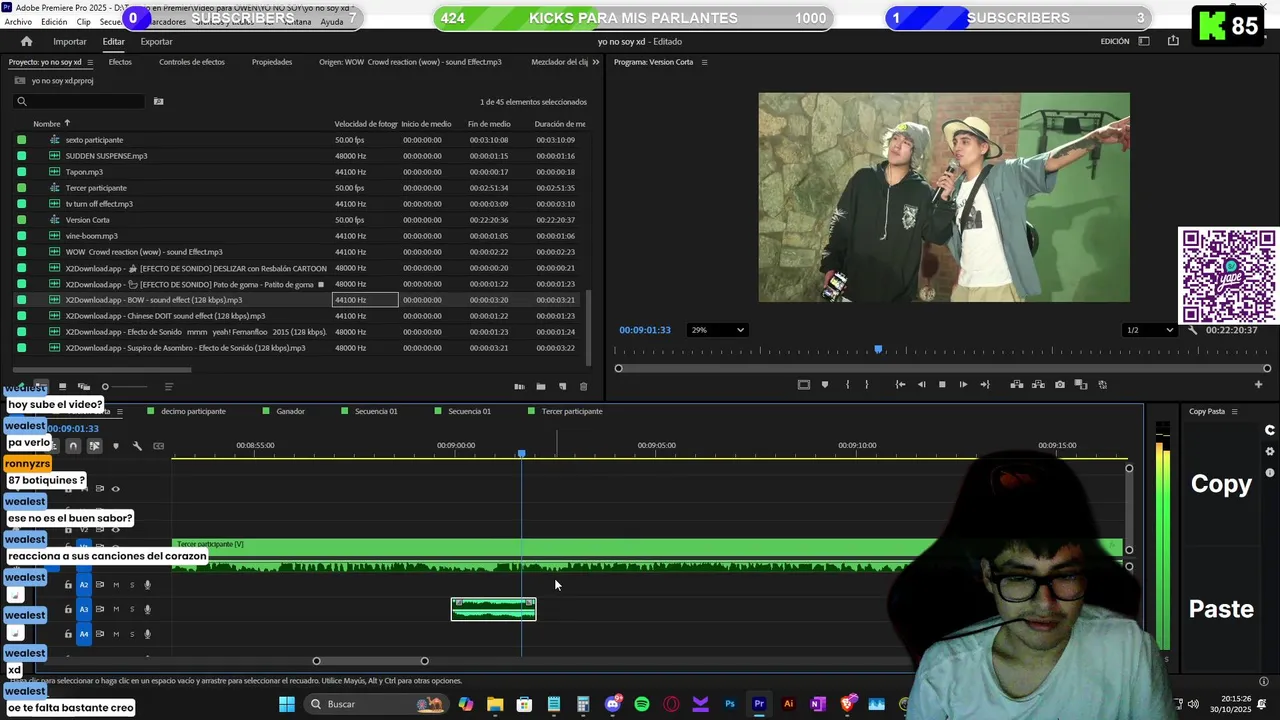
Task: Click the Lift button
Action: pyautogui.click(x=1017, y=385)
